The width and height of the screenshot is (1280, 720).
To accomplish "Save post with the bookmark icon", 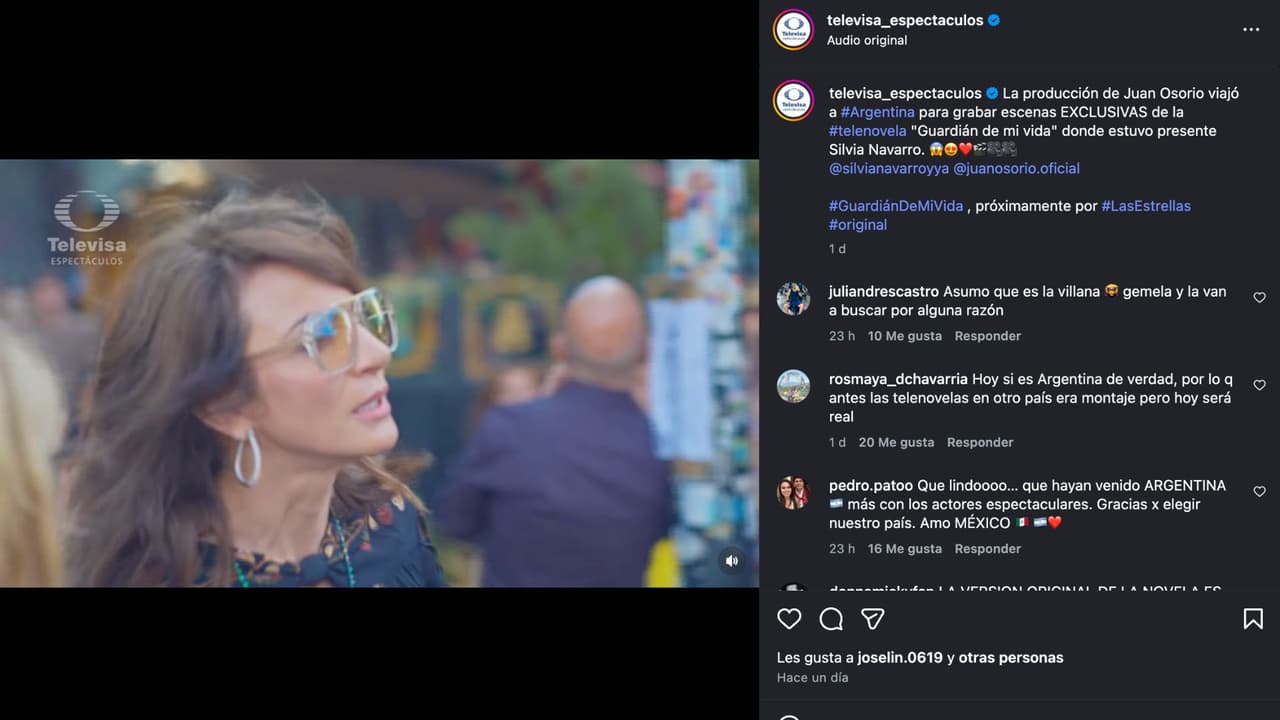I will (1252, 619).
